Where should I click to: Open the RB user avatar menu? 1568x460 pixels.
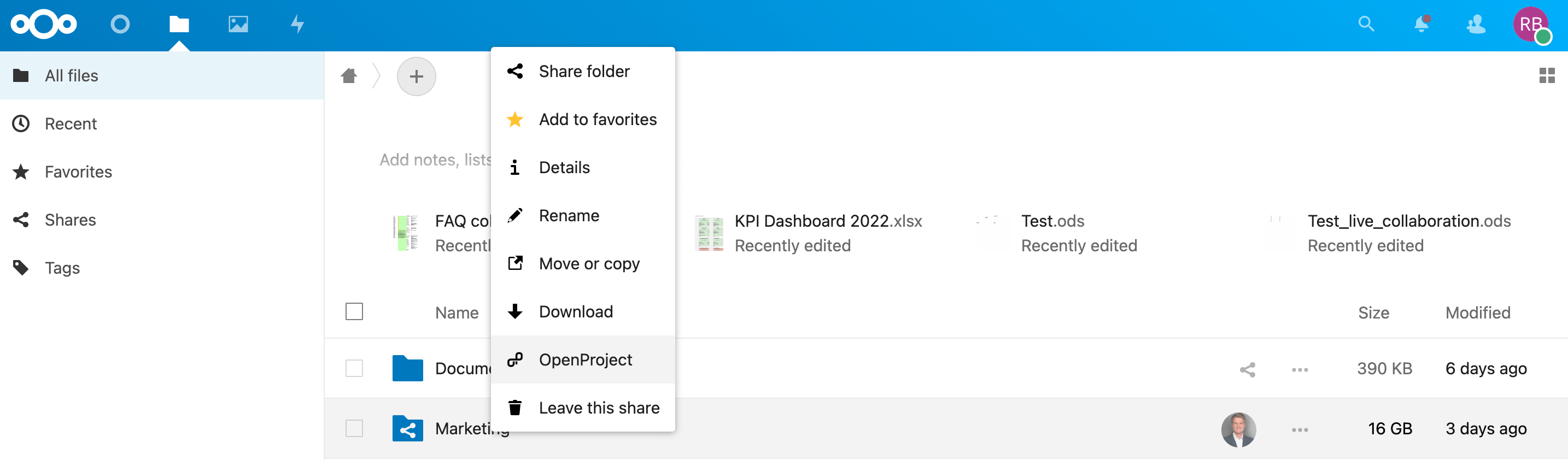1530,25
